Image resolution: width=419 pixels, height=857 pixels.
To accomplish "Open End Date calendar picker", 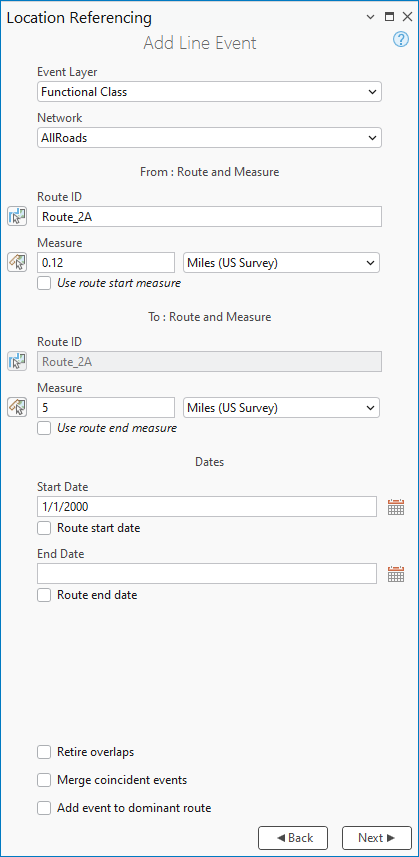I will coord(396,574).
